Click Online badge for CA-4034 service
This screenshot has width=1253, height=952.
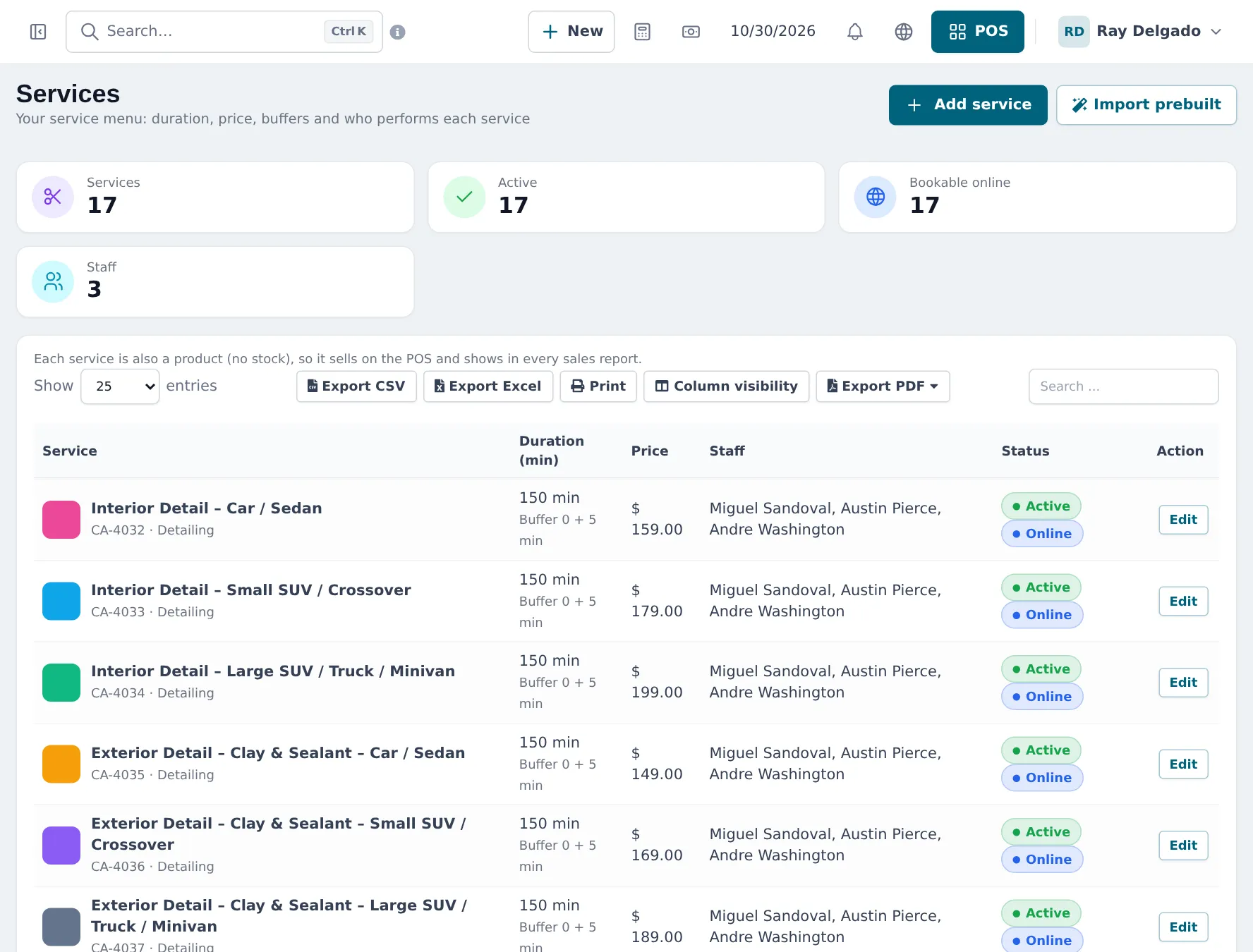(x=1042, y=697)
